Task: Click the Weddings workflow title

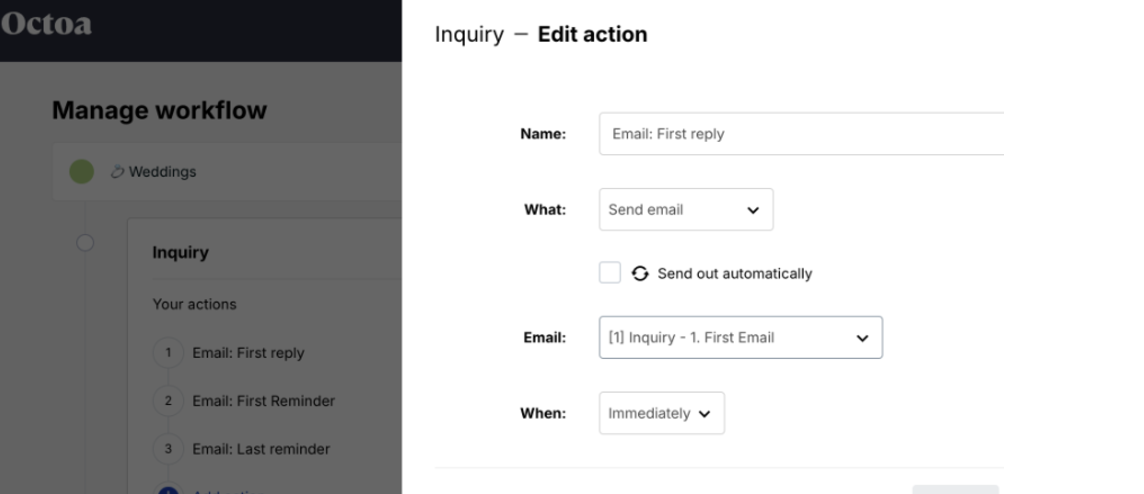Action: [162, 171]
